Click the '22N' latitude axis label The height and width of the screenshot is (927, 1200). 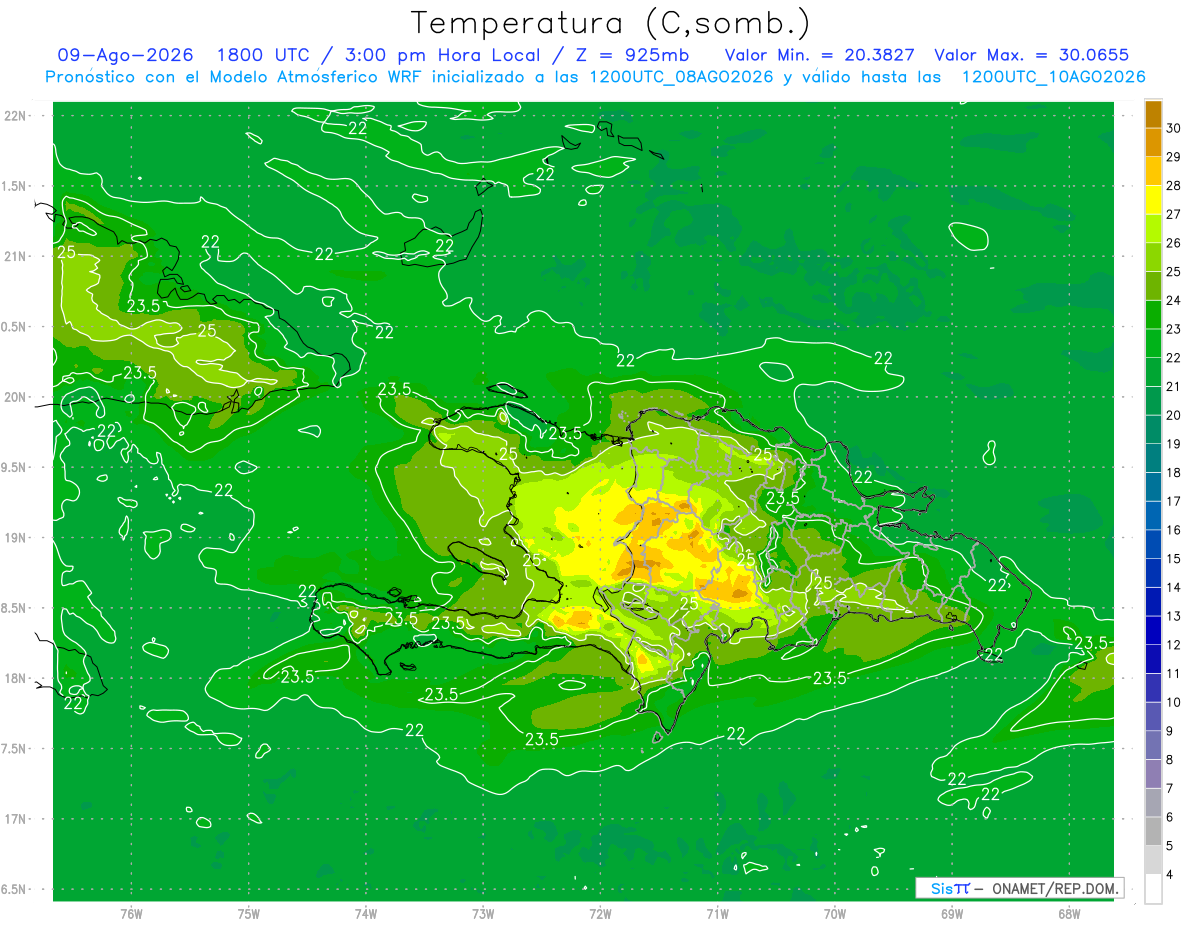pos(16,115)
